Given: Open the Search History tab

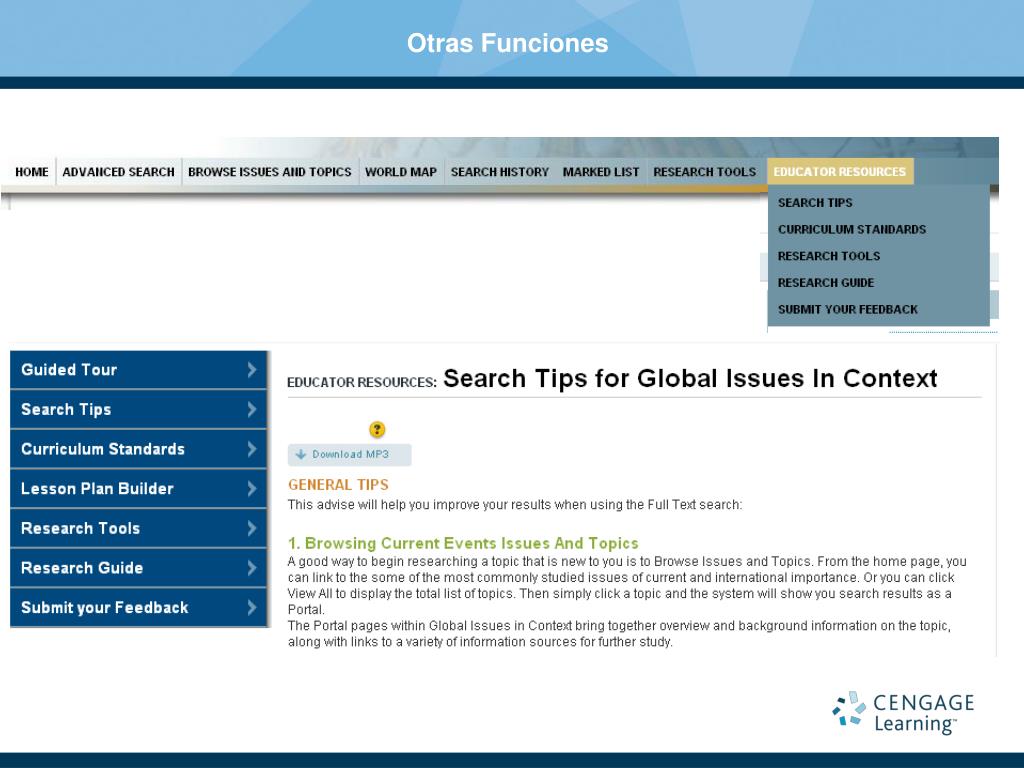Looking at the screenshot, I should click(x=500, y=172).
